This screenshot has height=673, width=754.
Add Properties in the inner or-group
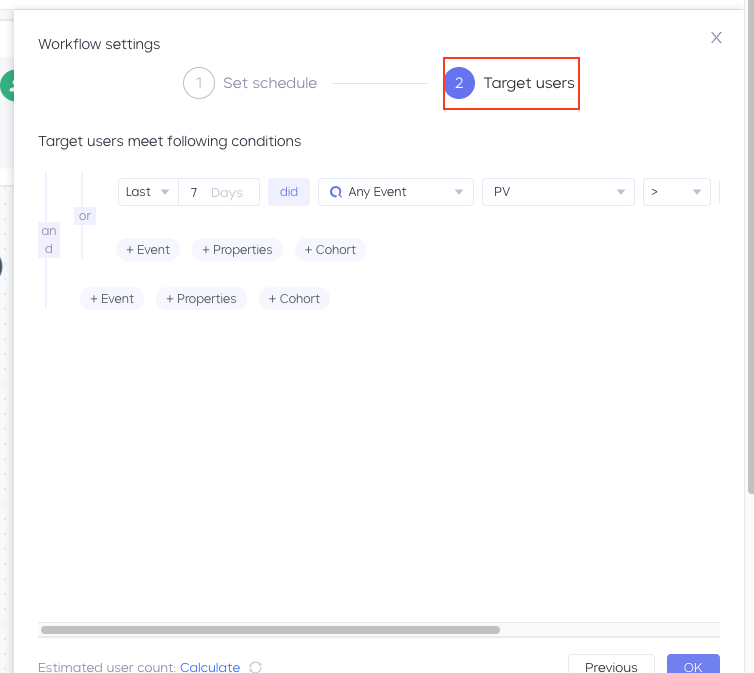[x=237, y=249]
